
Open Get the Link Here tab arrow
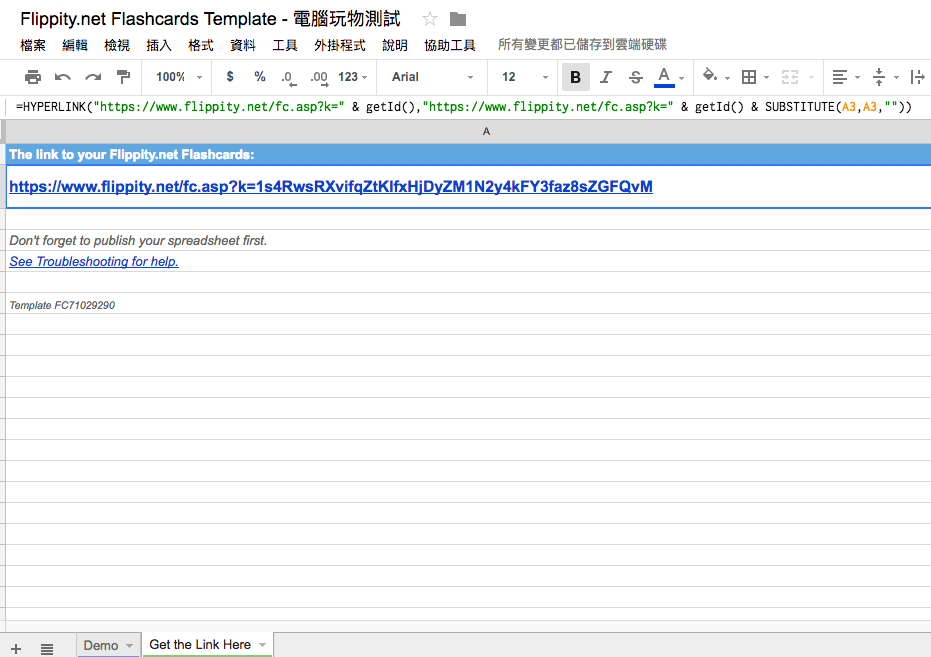(x=262, y=645)
